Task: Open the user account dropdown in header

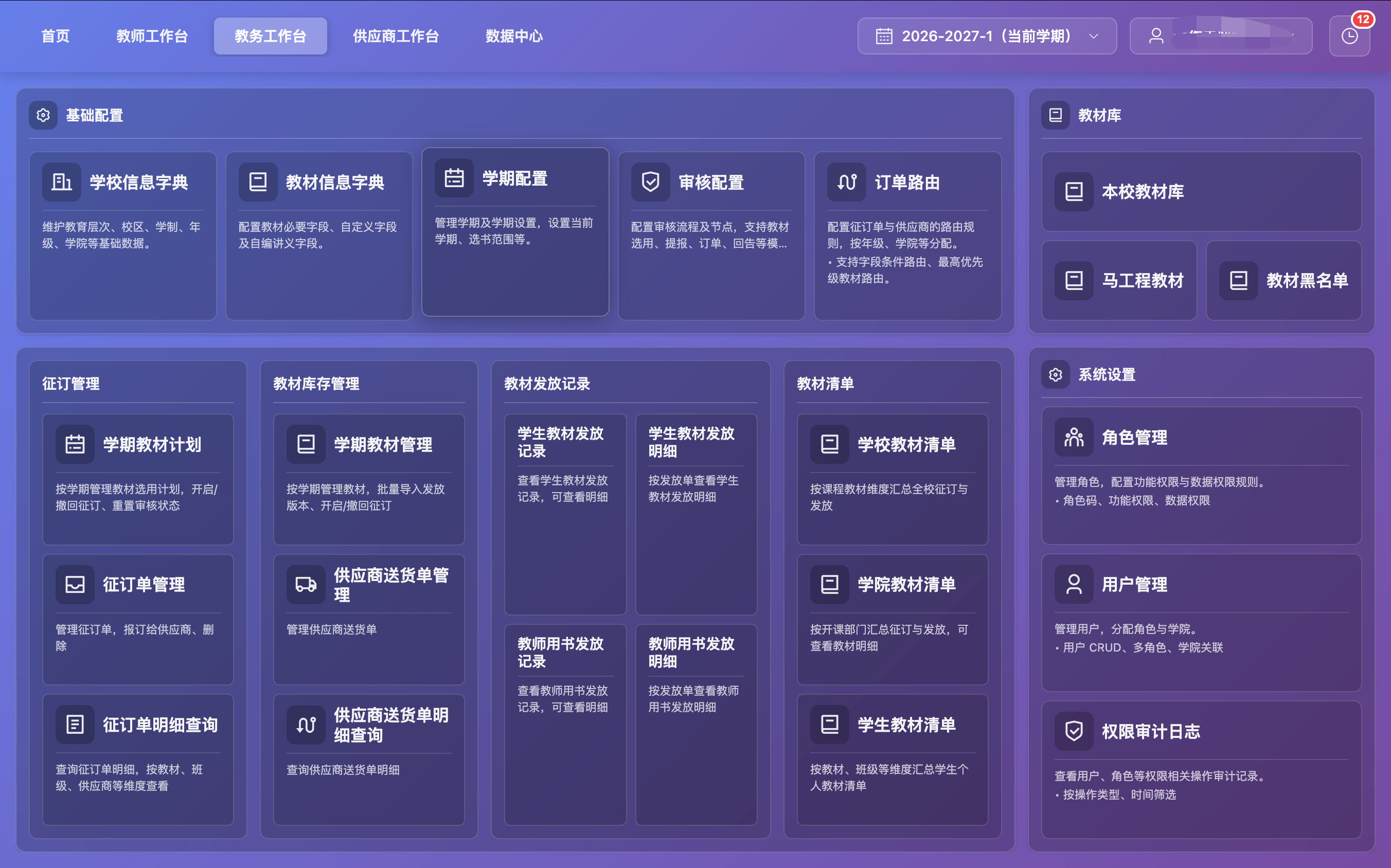Action: pos(1220,36)
